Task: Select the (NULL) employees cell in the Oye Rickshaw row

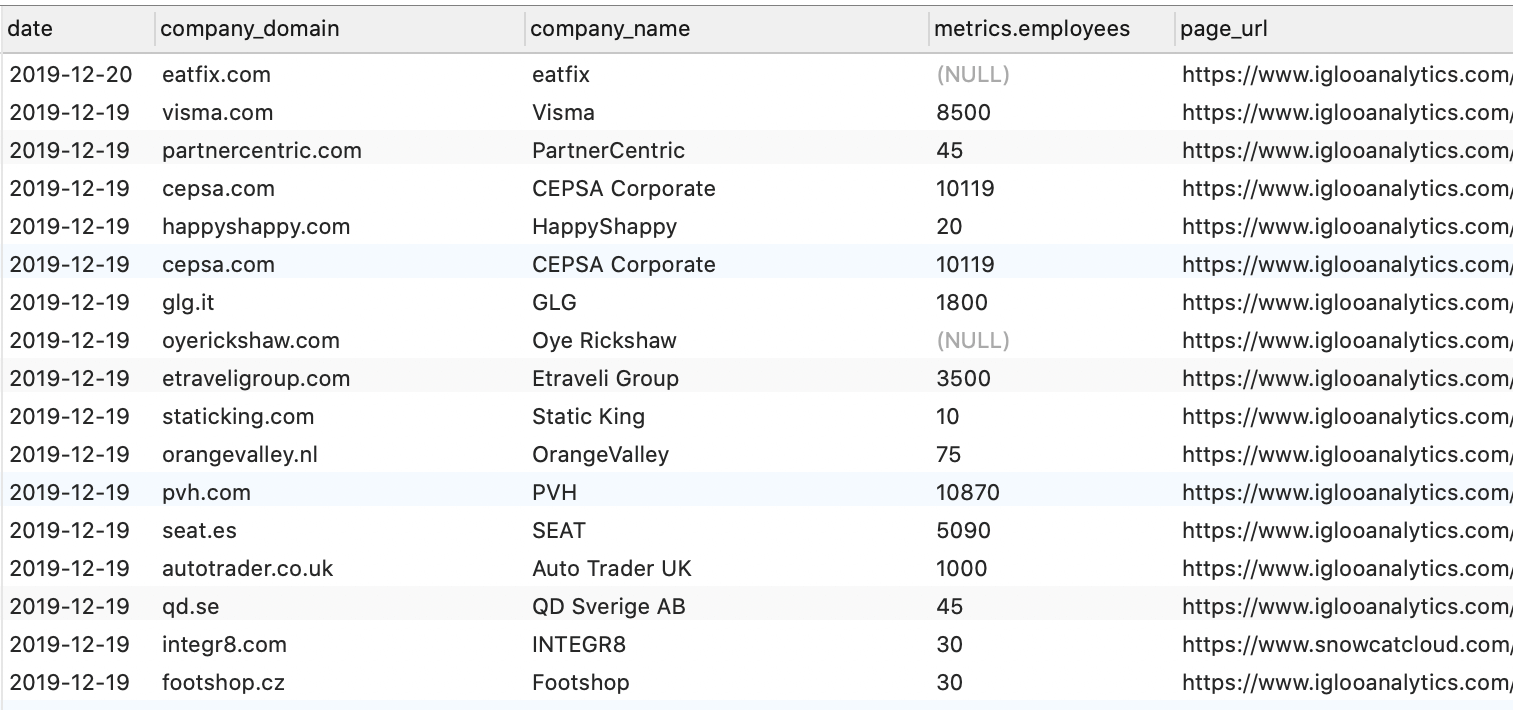Action: (x=973, y=341)
